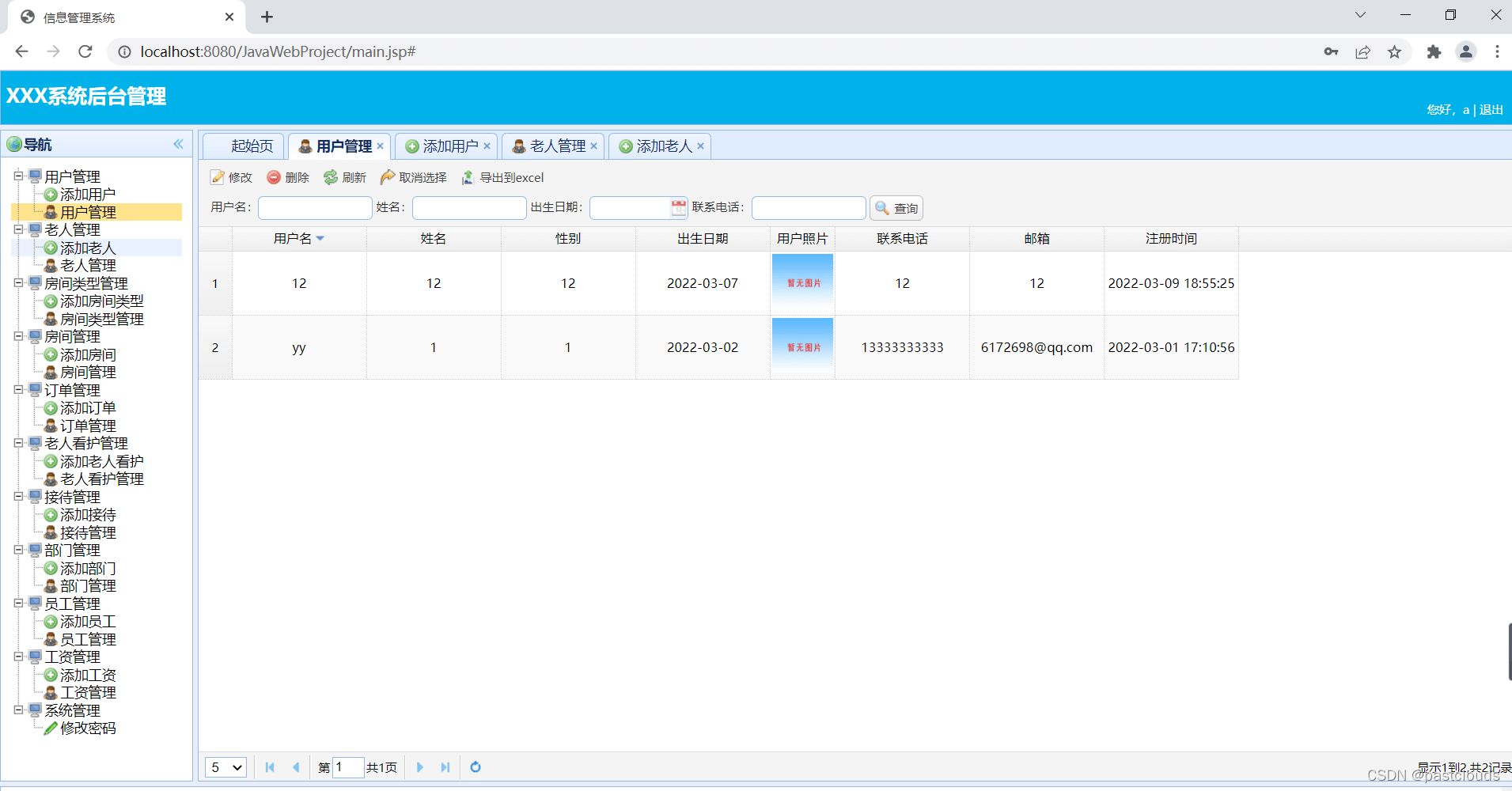The width and height of the screenshot is (1512, 791).
Task: Open the calendar picker for 出生日期
Action: [678, 207]
